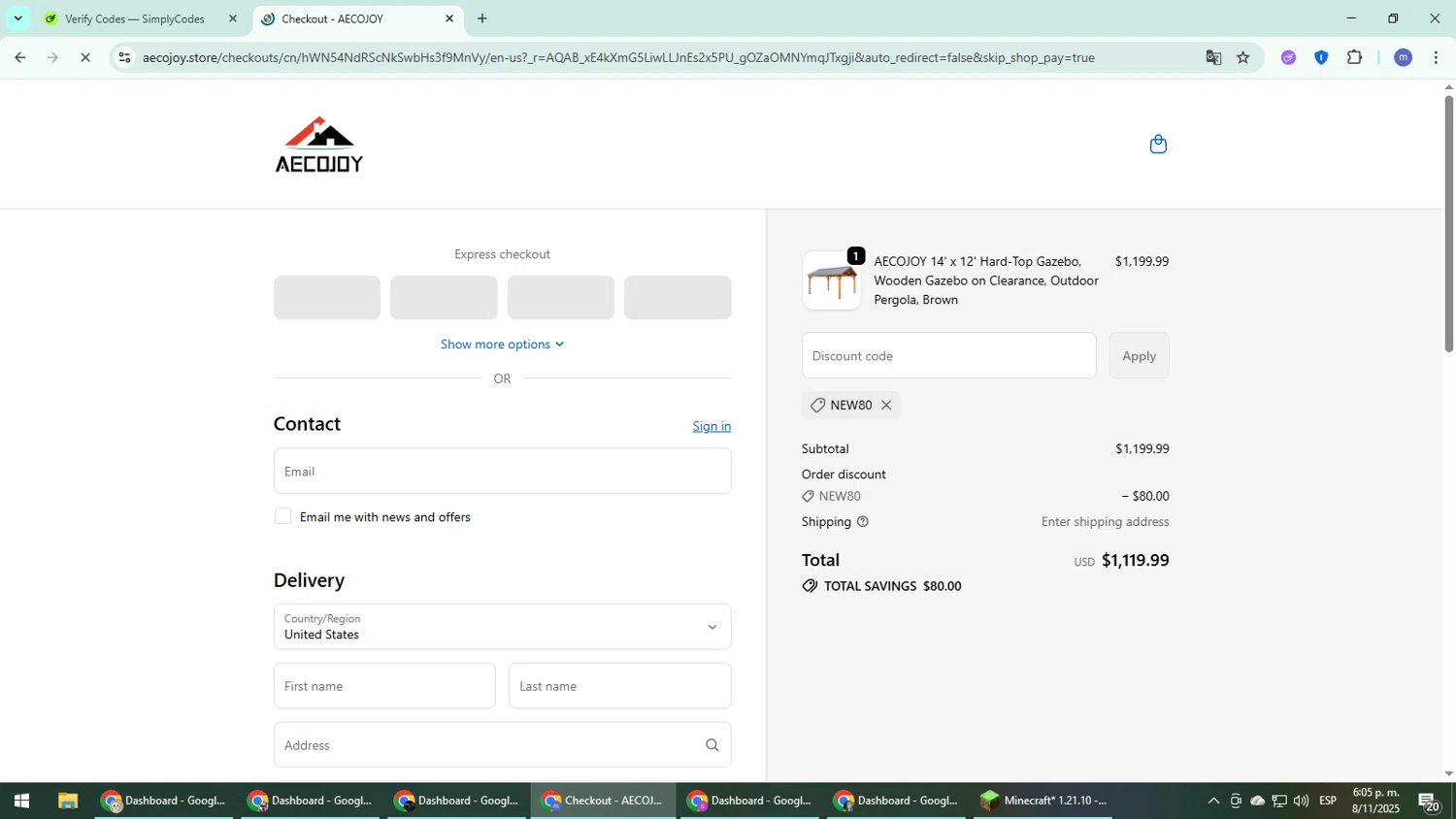Open File Explorer from taskbar
The width and height of the screenshot is (1456, 819).
pos(67,802)
